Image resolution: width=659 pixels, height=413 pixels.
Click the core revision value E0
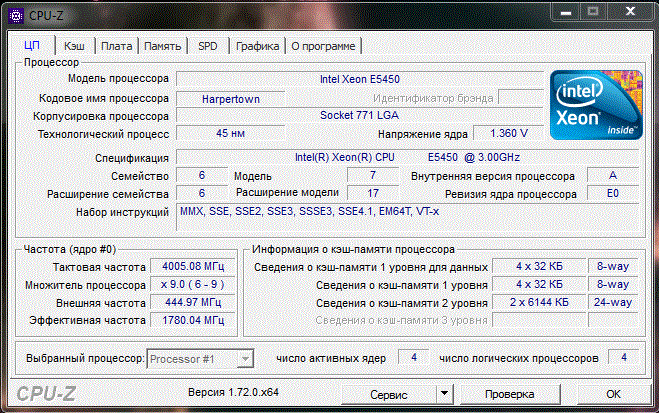click(x=613, y=193)
